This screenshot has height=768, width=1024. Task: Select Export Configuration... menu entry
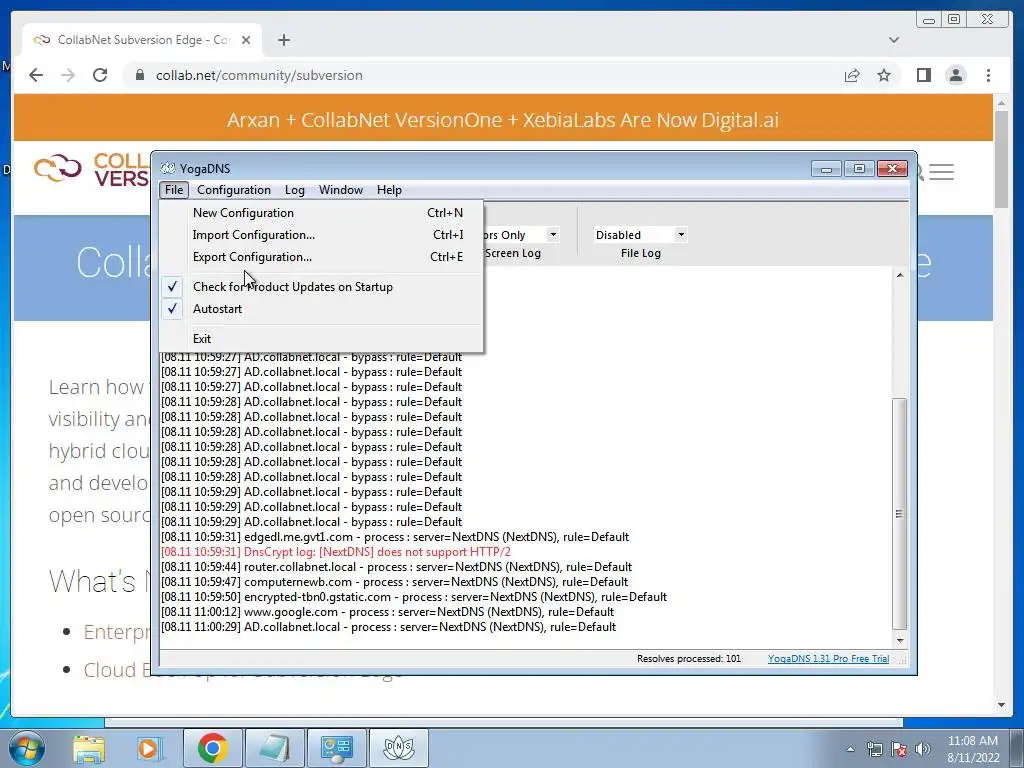tap(320, 257)
